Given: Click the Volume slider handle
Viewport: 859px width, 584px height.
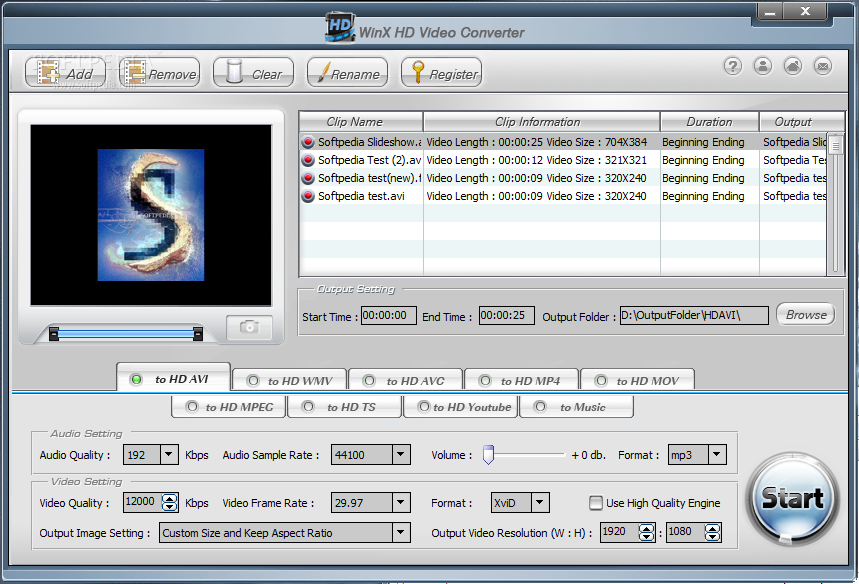Looking at the screenshot, I should [488, 454].
